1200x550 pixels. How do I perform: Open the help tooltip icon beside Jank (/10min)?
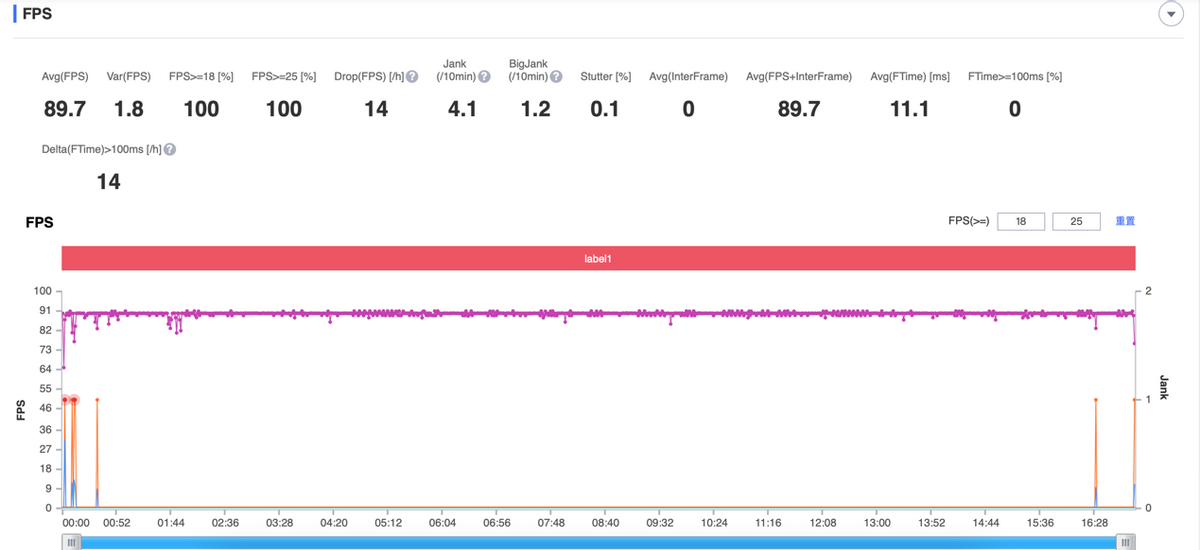(x=484, y=77)
